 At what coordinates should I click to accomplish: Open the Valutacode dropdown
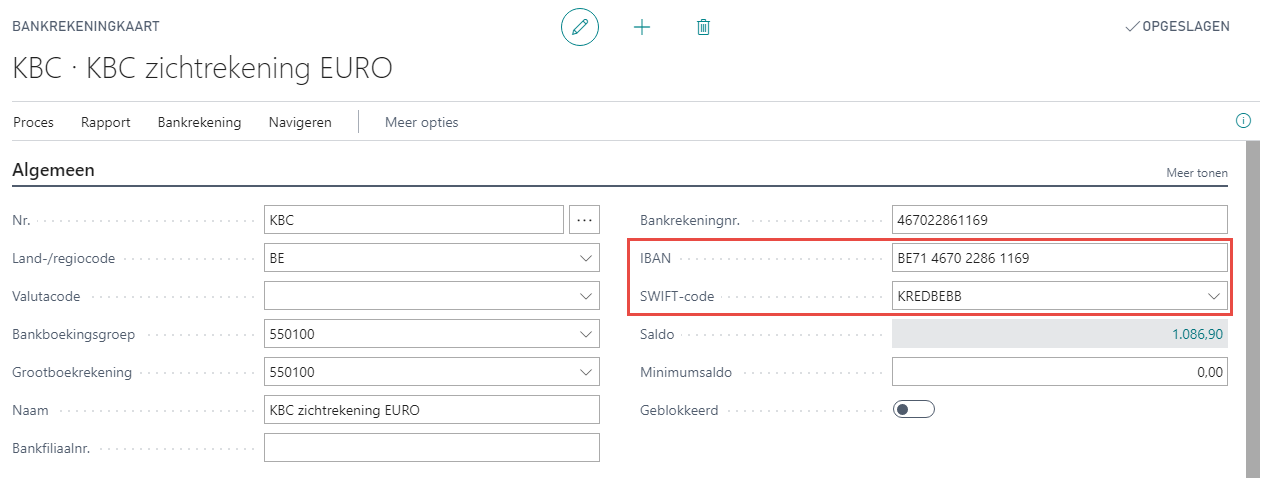585,296
